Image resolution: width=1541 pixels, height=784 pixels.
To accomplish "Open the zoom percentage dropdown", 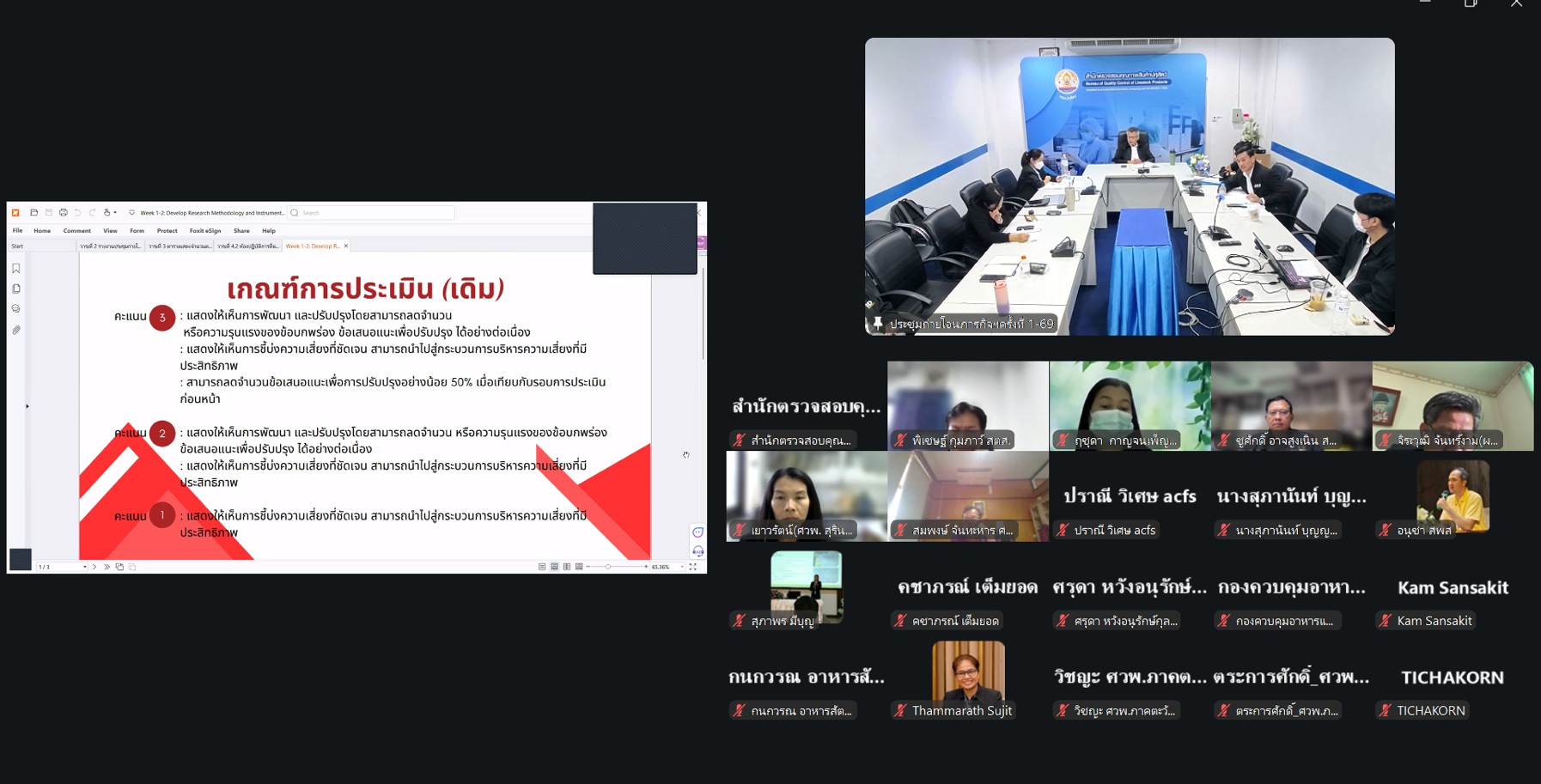I will (x=682, y=567).
